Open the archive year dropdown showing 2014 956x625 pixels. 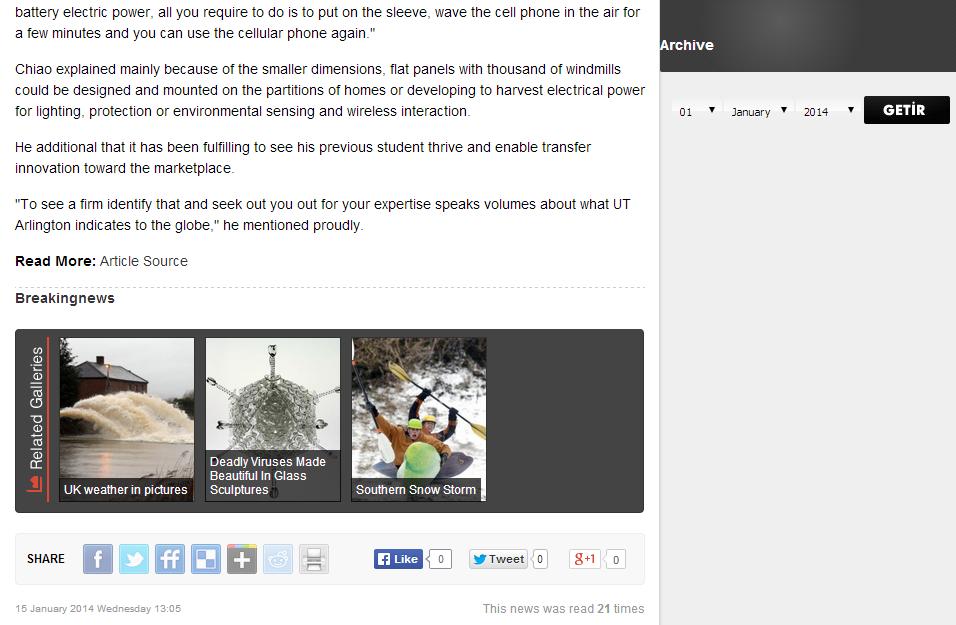click(828, 111)
